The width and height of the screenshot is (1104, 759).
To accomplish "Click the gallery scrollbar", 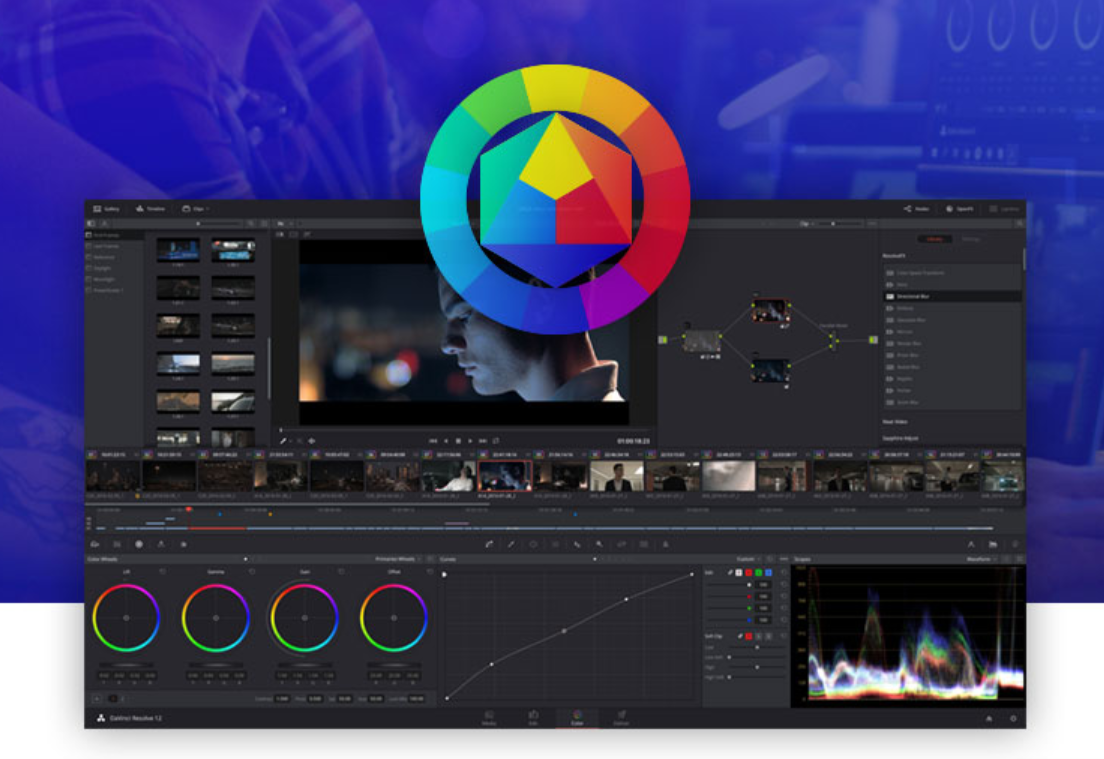I will 268,366.
